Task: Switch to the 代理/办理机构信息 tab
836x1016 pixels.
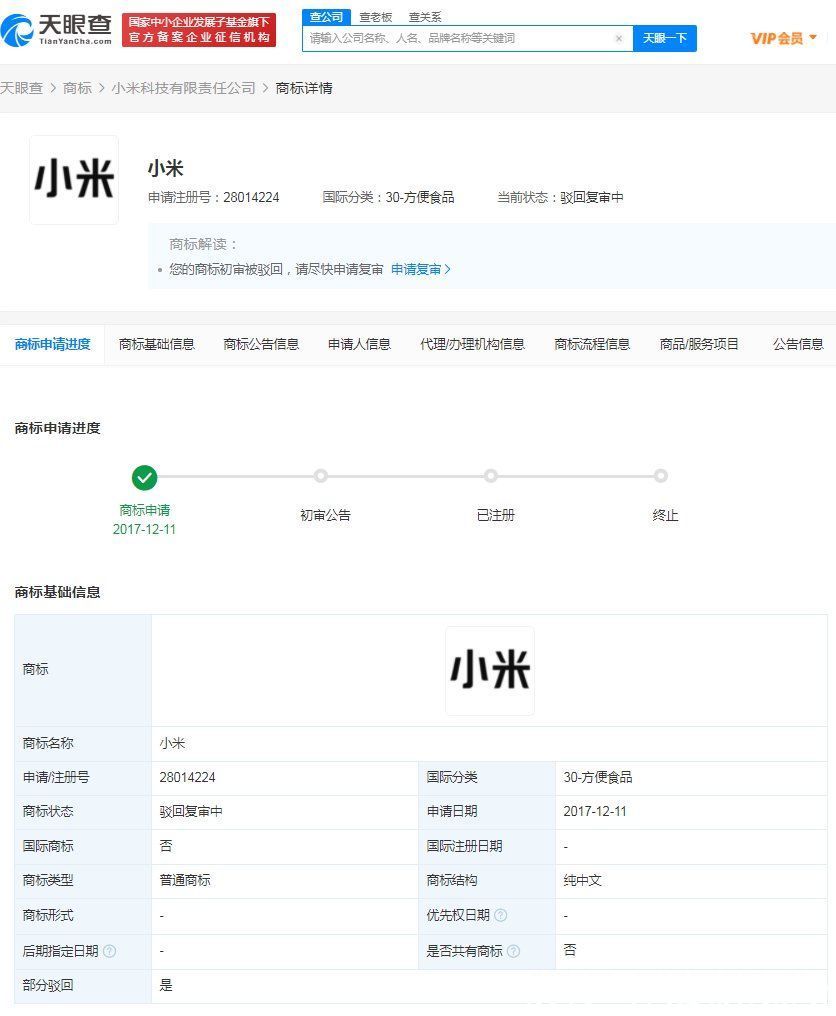Action: pyautogui.click(x=472, y=344)
